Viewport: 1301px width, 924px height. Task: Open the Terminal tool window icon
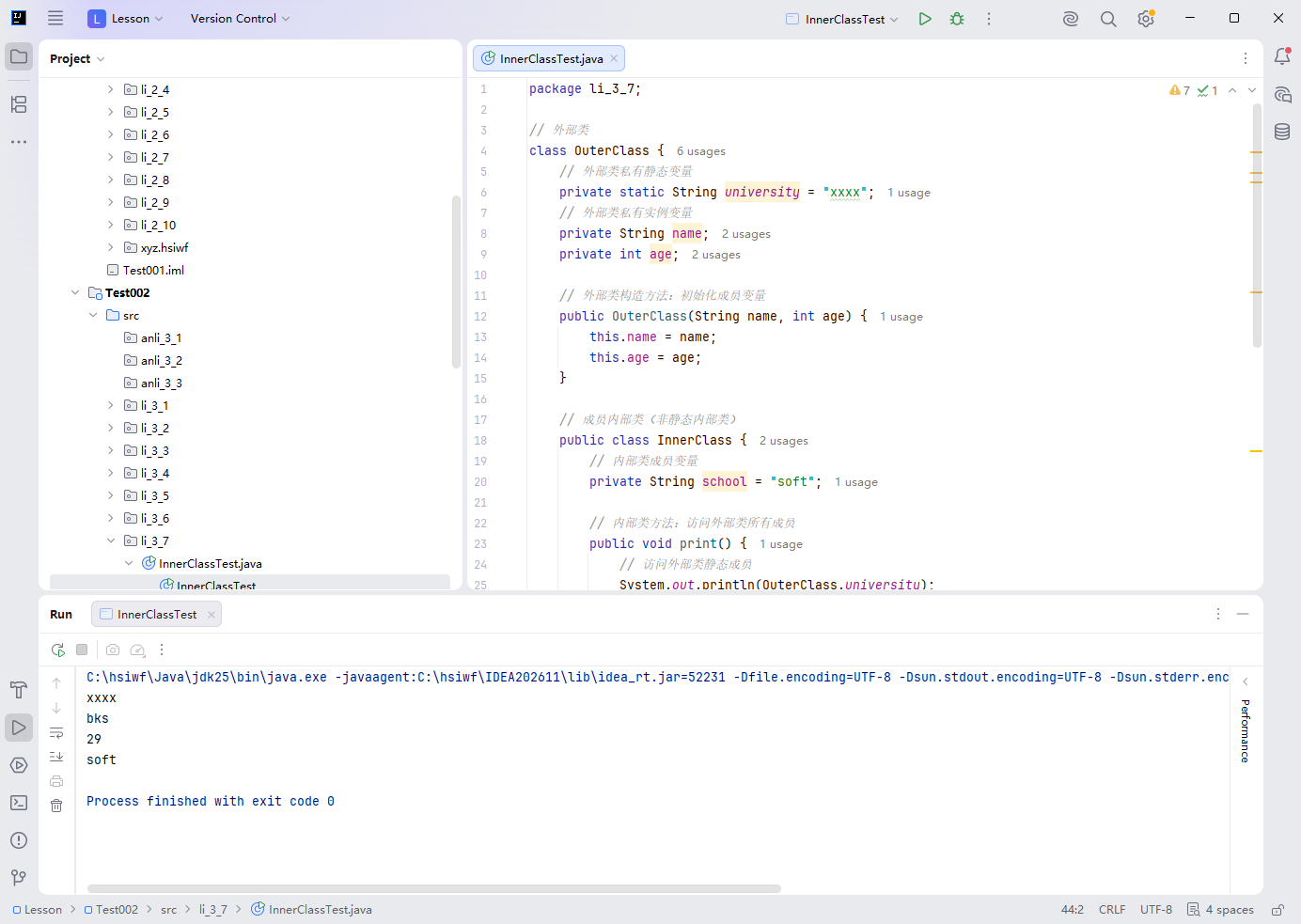pyautogui.click(x=19, y=803)
